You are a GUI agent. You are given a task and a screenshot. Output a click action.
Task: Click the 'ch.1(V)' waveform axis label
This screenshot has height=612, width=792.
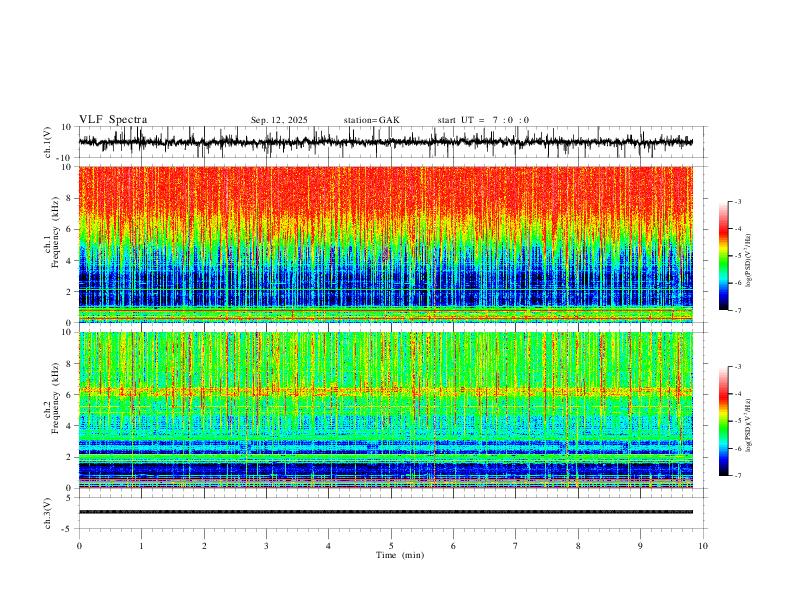(48, 142)
